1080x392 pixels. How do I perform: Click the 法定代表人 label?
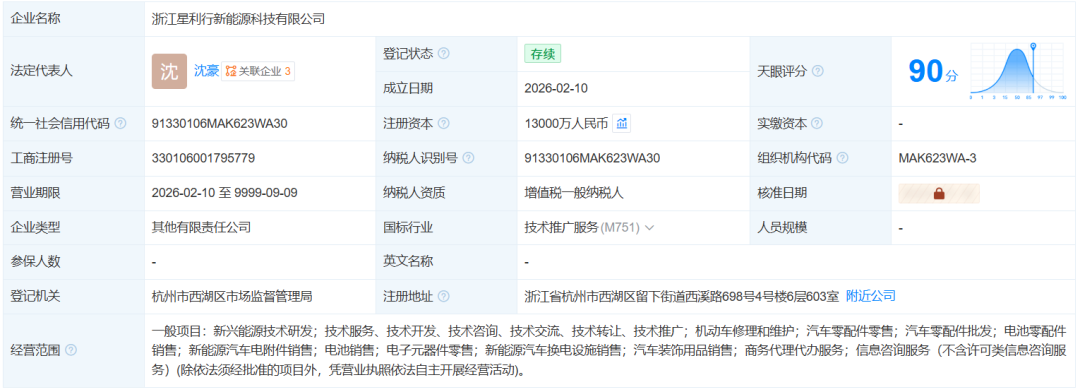click(x=42, y=71)
